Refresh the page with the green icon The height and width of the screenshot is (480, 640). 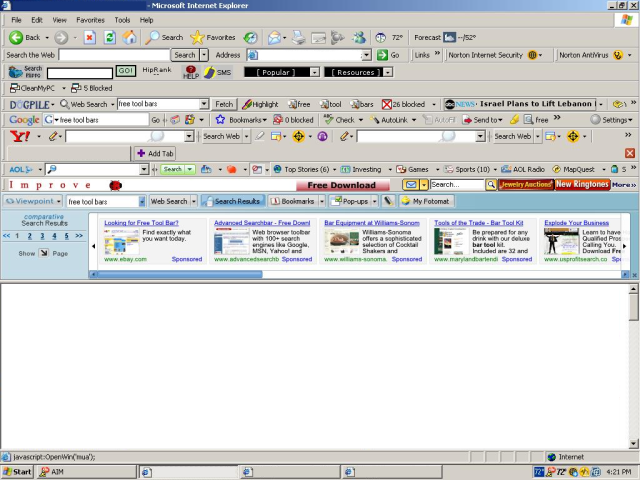(109, 38)
